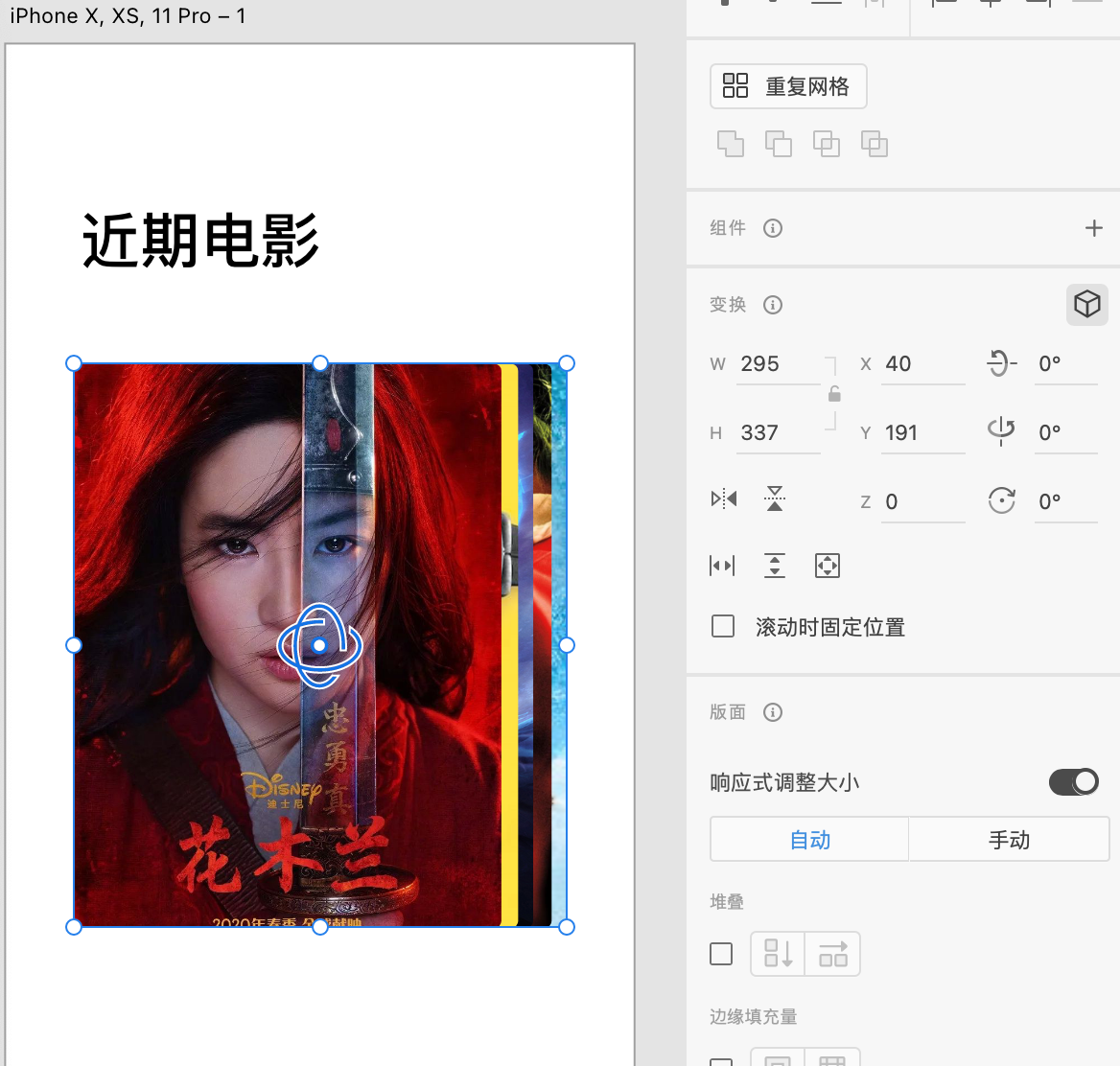Switch to the 手动 responsive resize tab
This screenshot has height=1066, width=1120.
coord(1009,840)
